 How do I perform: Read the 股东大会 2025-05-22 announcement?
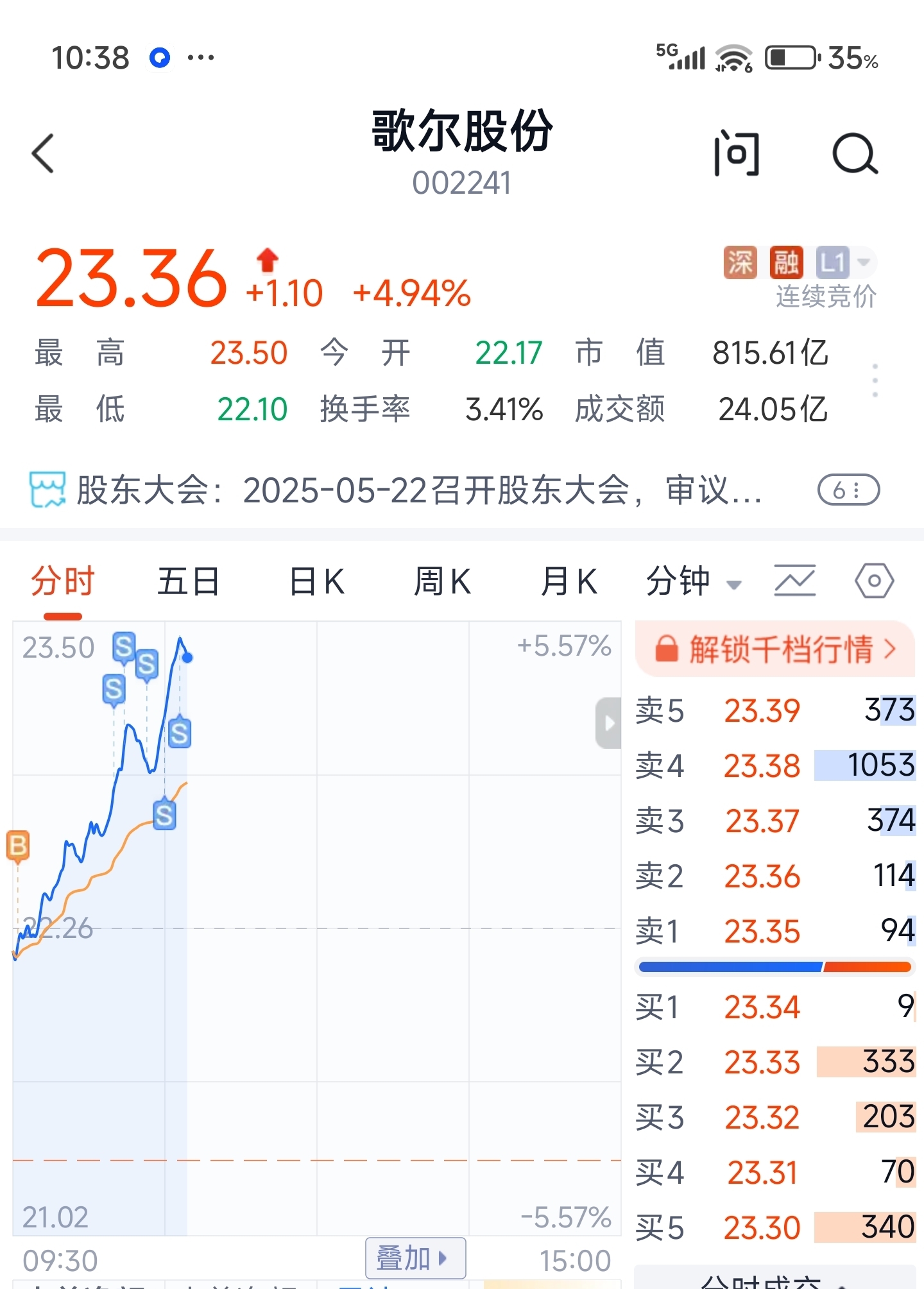418,491
